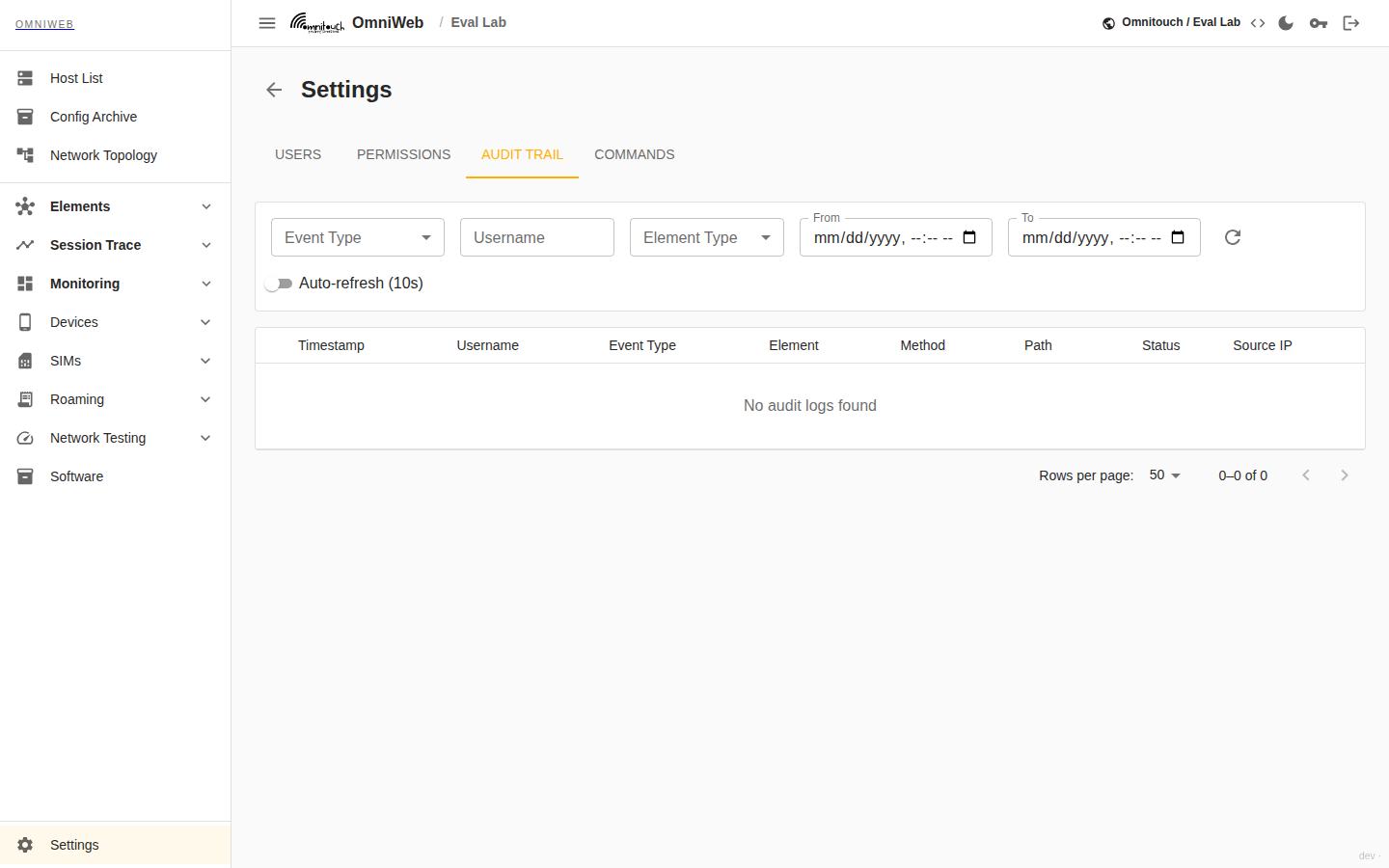The height and width of the screenshot is (868, 1389).
Task: Open the Event Type dropdown
Action: (358, 237)
